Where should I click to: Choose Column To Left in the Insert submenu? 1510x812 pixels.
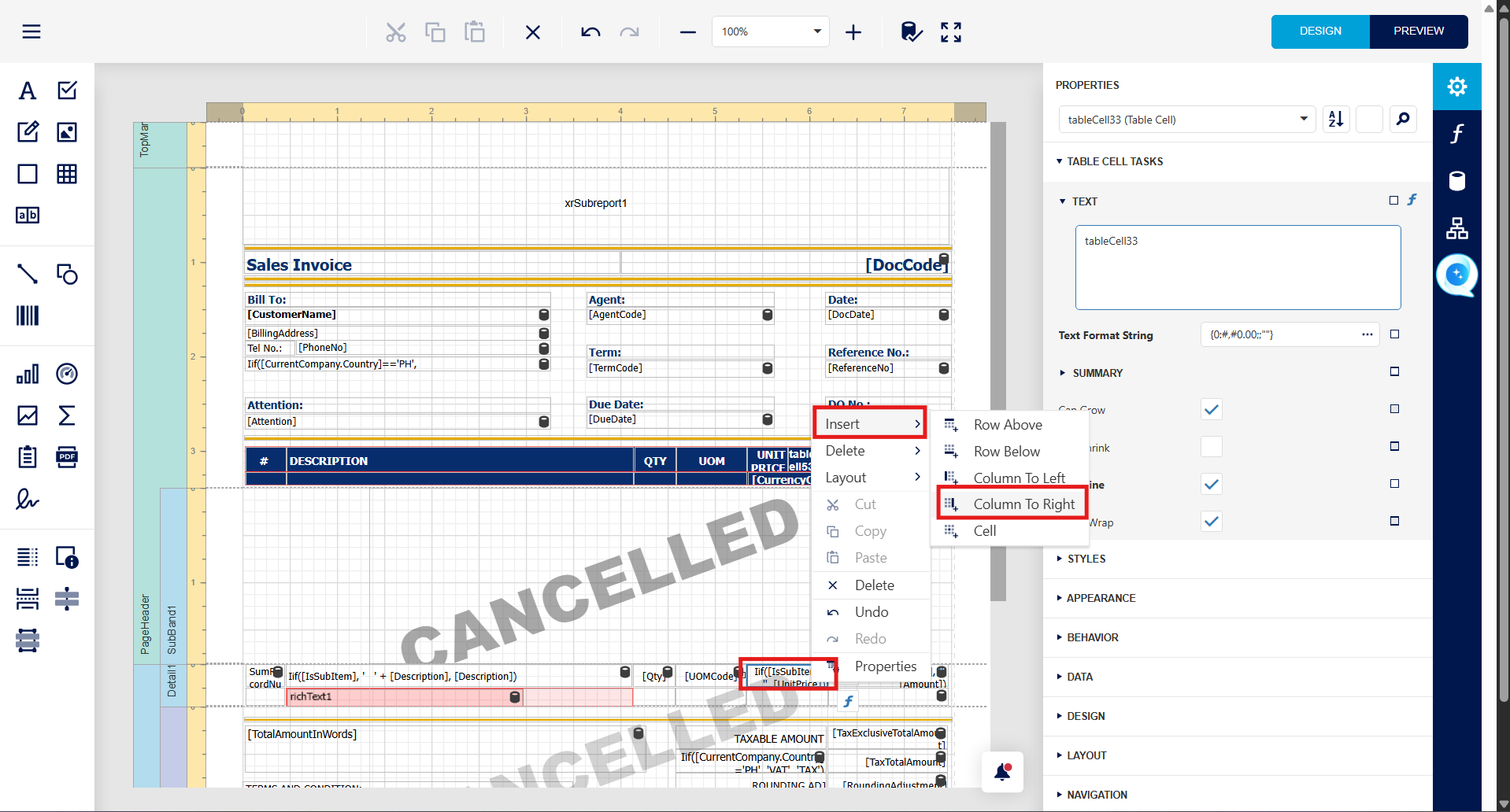[x=1011, y=478]
